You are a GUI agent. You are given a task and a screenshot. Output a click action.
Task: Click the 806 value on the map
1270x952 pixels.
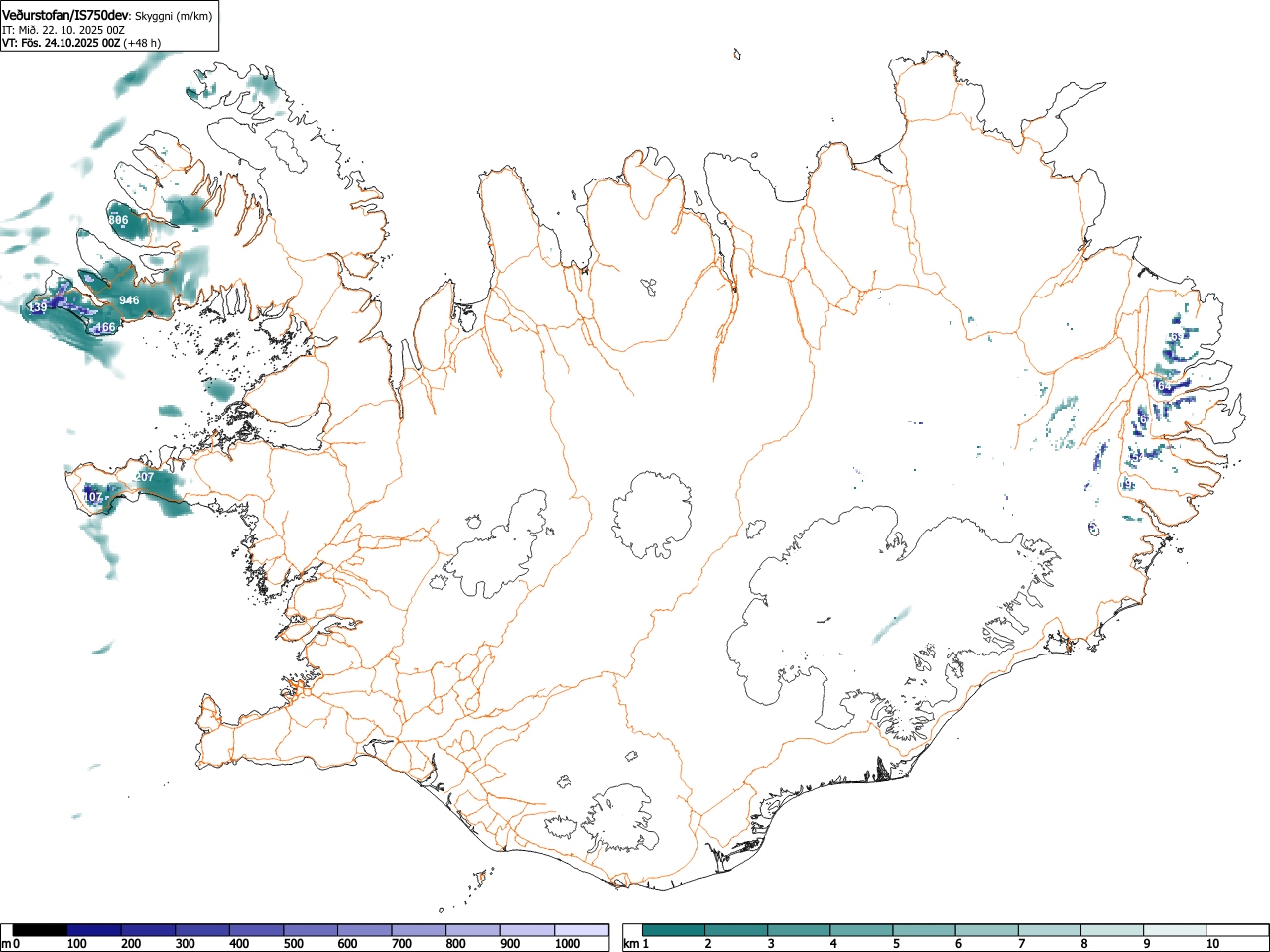(x=118, y=220)
